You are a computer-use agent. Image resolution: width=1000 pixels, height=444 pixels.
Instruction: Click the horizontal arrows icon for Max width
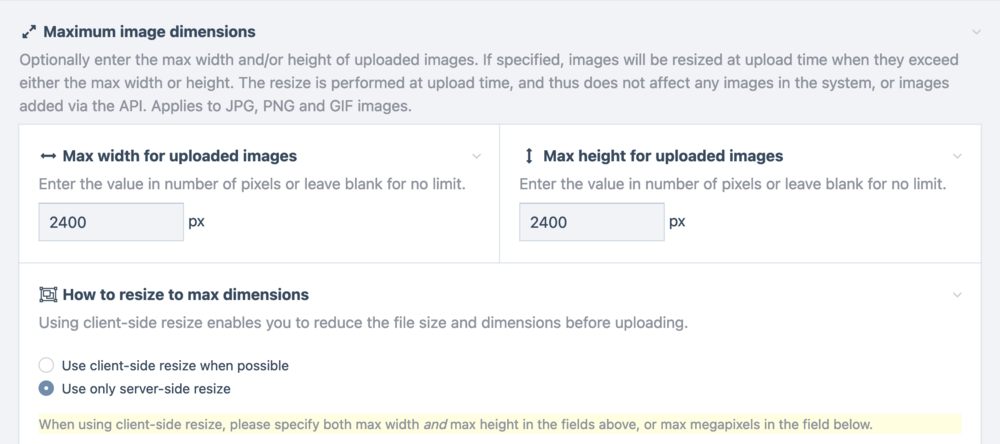click(47, 157)
